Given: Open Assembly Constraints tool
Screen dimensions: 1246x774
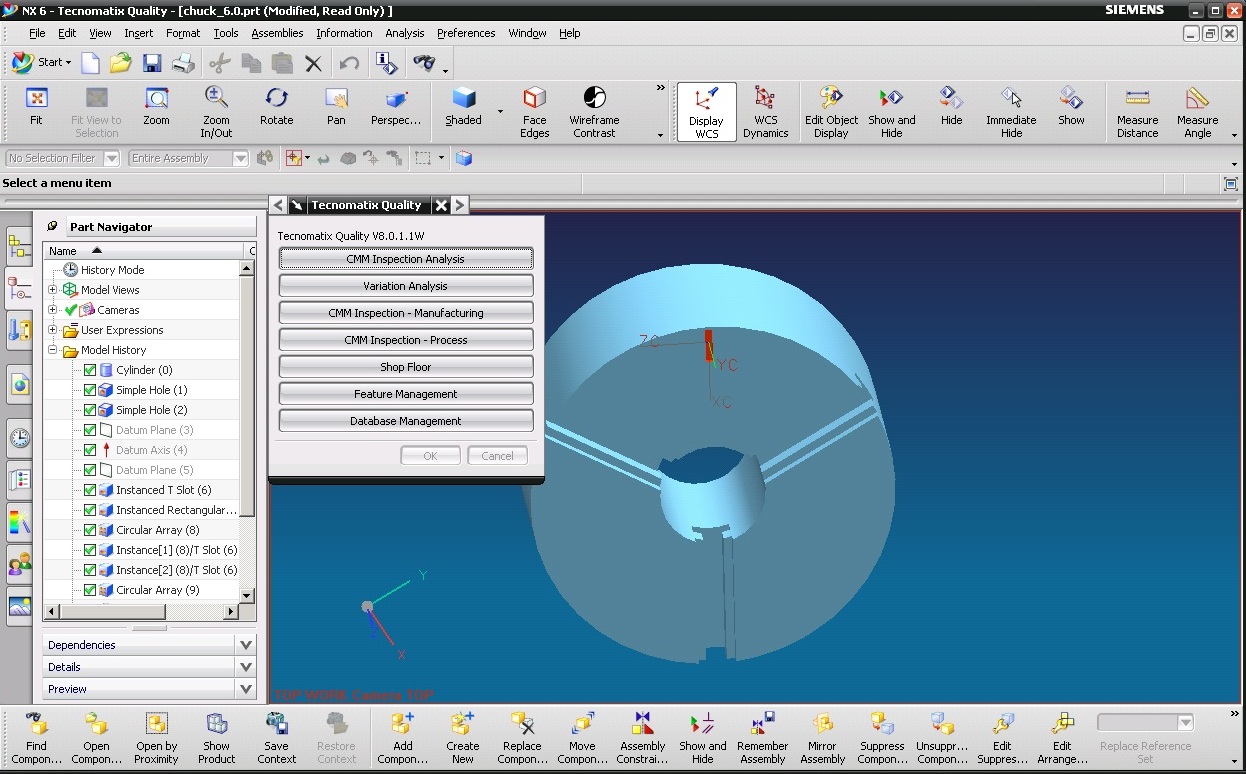Looking at the screenshot, I should coord(642,738).
